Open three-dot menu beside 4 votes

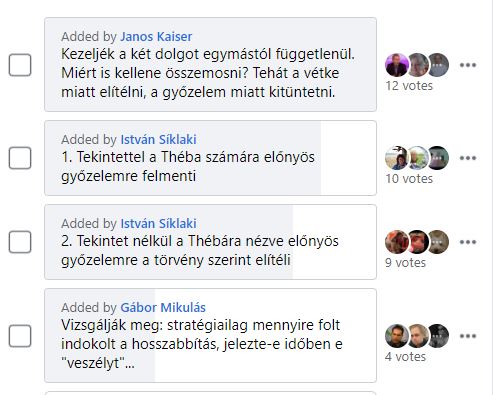(468, 336)
